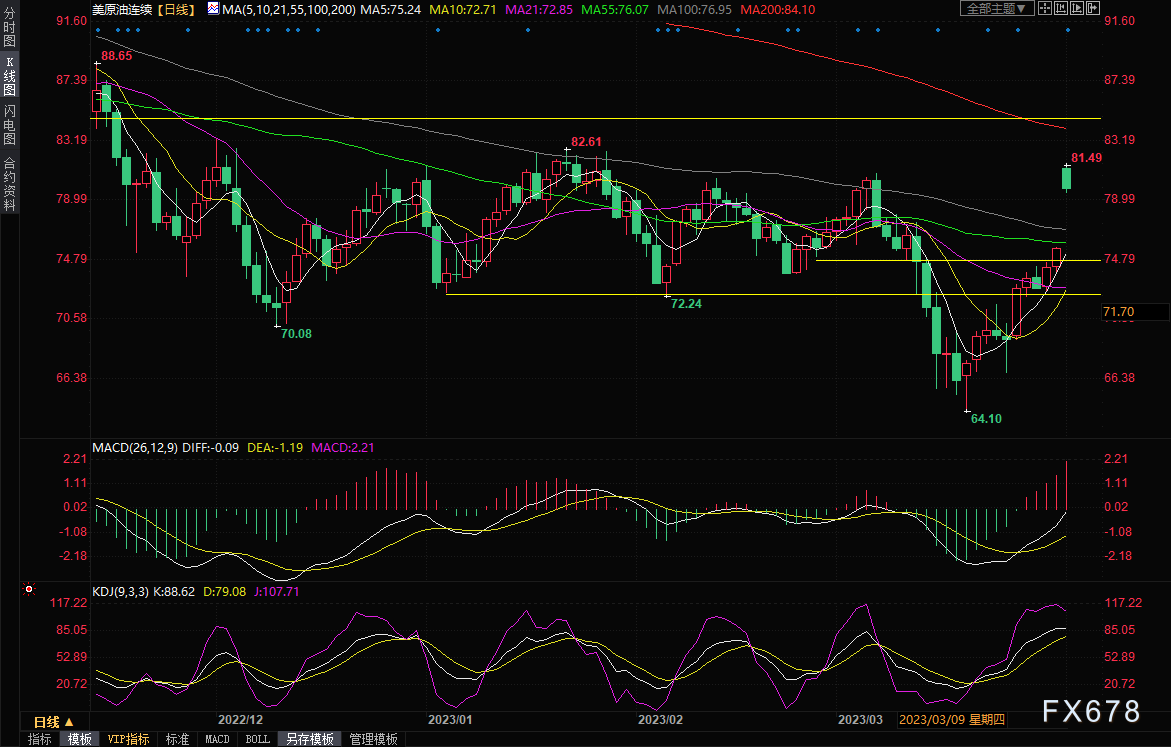Click the red sun icon beside KDJ panel
Screen dimensions: 1171x747
pyautogui.click(x=29, y=590)
